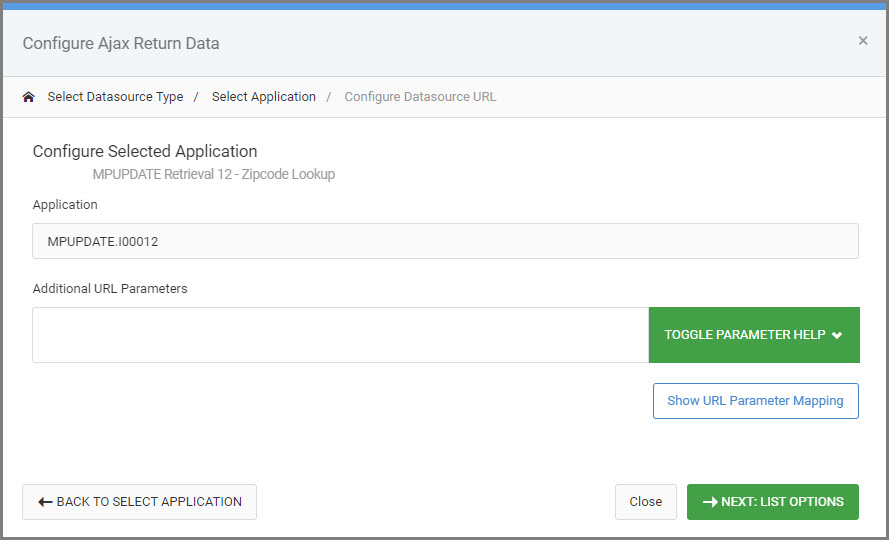Toggle Parameter Help section
The height and width of the screenshot is (540, 889).
click(754, 335)
